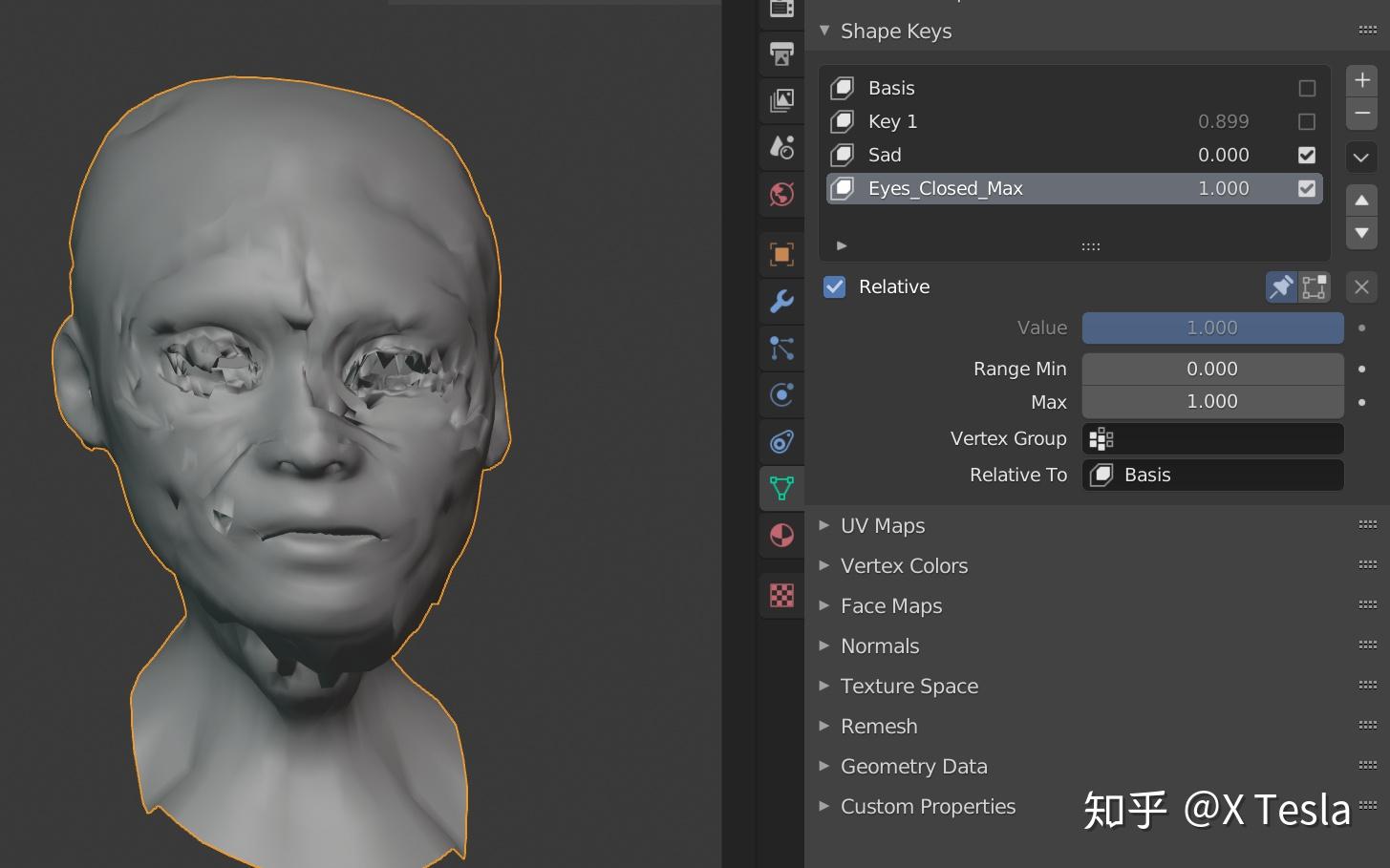Open the Relative To Basis selector
This screenshot has width=1390, height=868.
click(1211, 475)
